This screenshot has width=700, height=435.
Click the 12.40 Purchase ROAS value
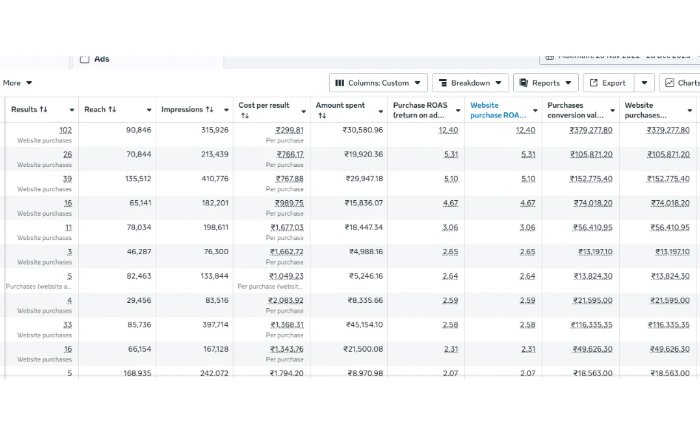pyautogui.click(x=448, y=130)
